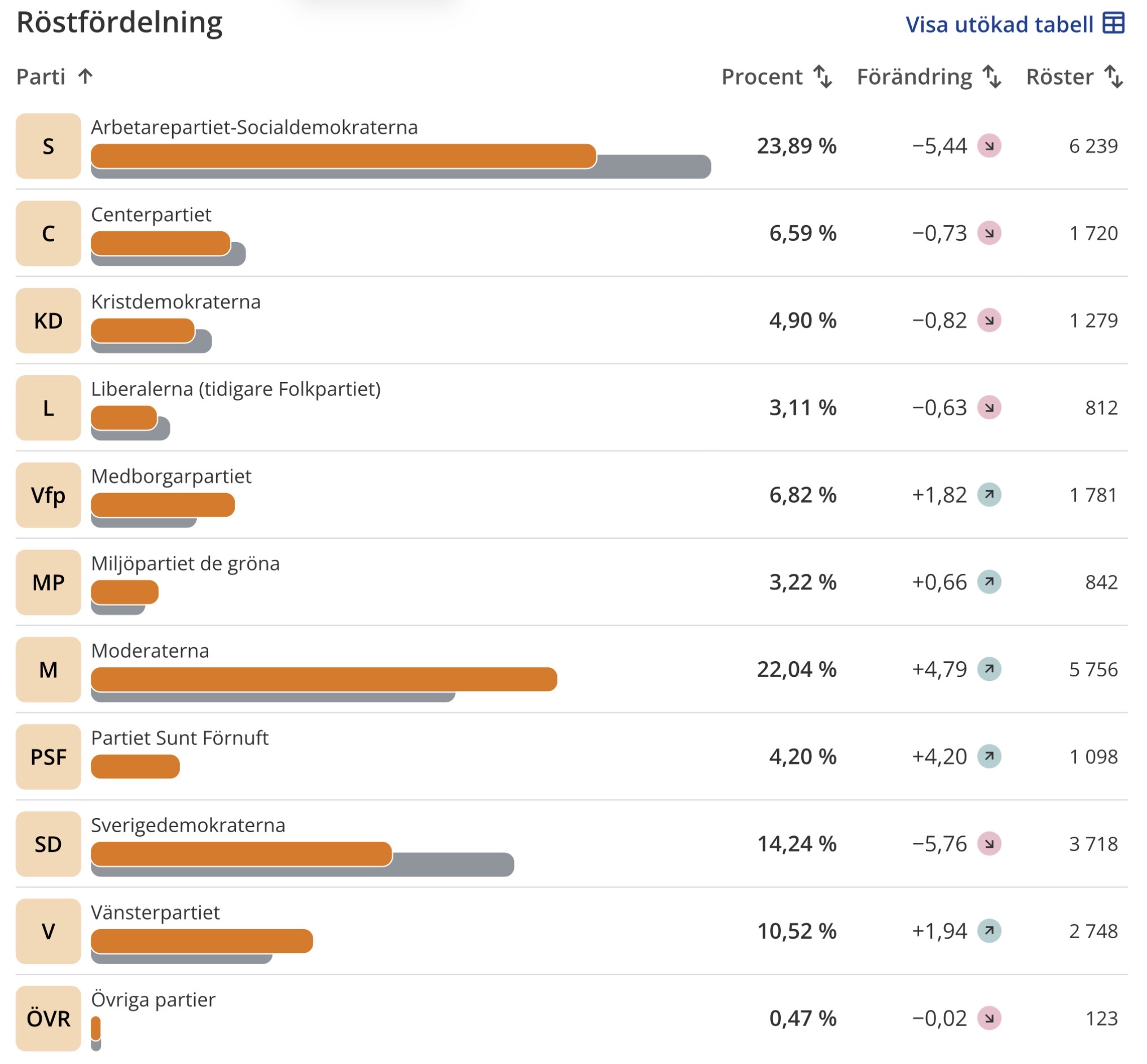
Task: Click the S party badge
Action: [49, 146]
